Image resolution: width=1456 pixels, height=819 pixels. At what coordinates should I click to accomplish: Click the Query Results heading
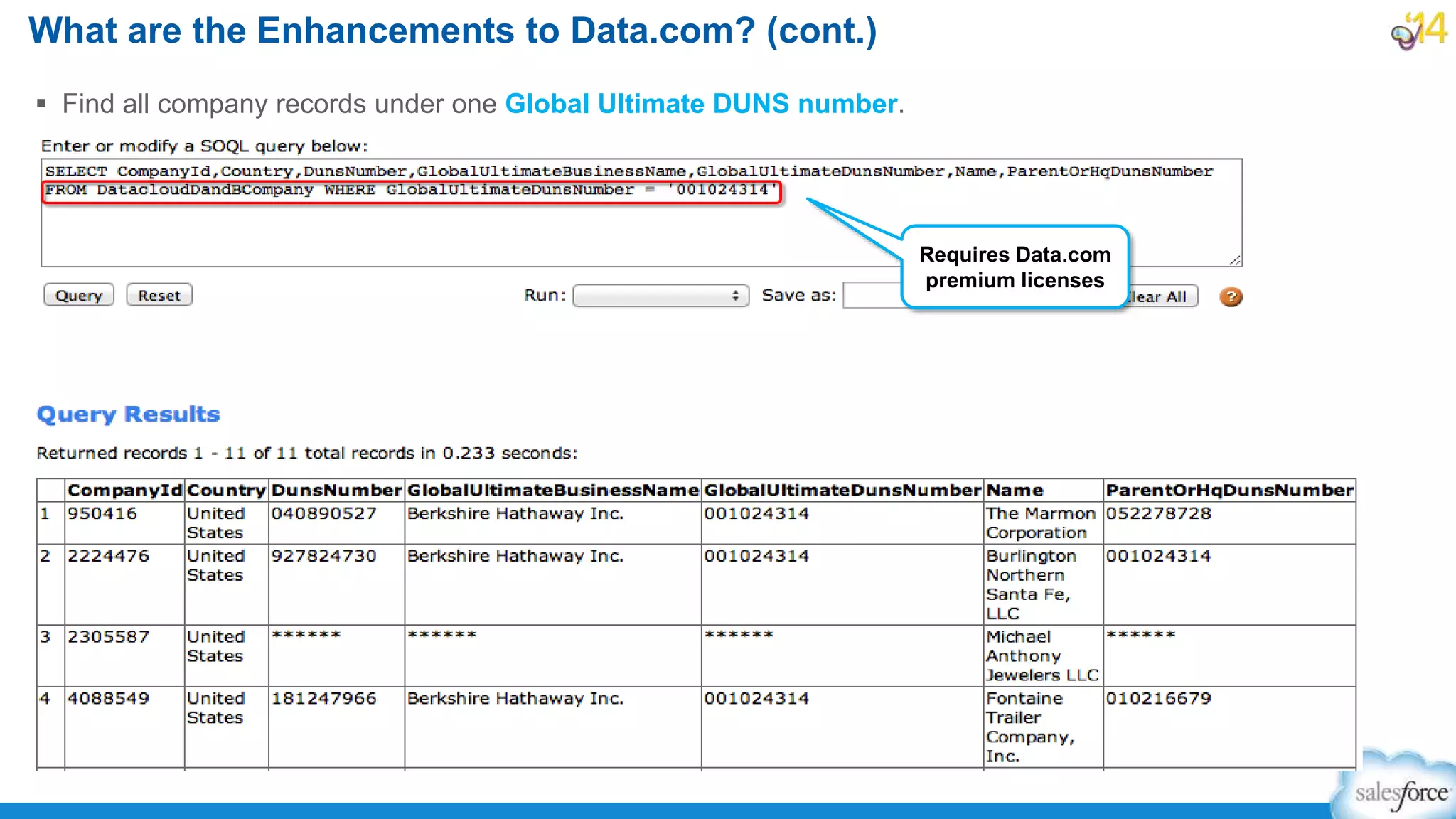(129, 414)
